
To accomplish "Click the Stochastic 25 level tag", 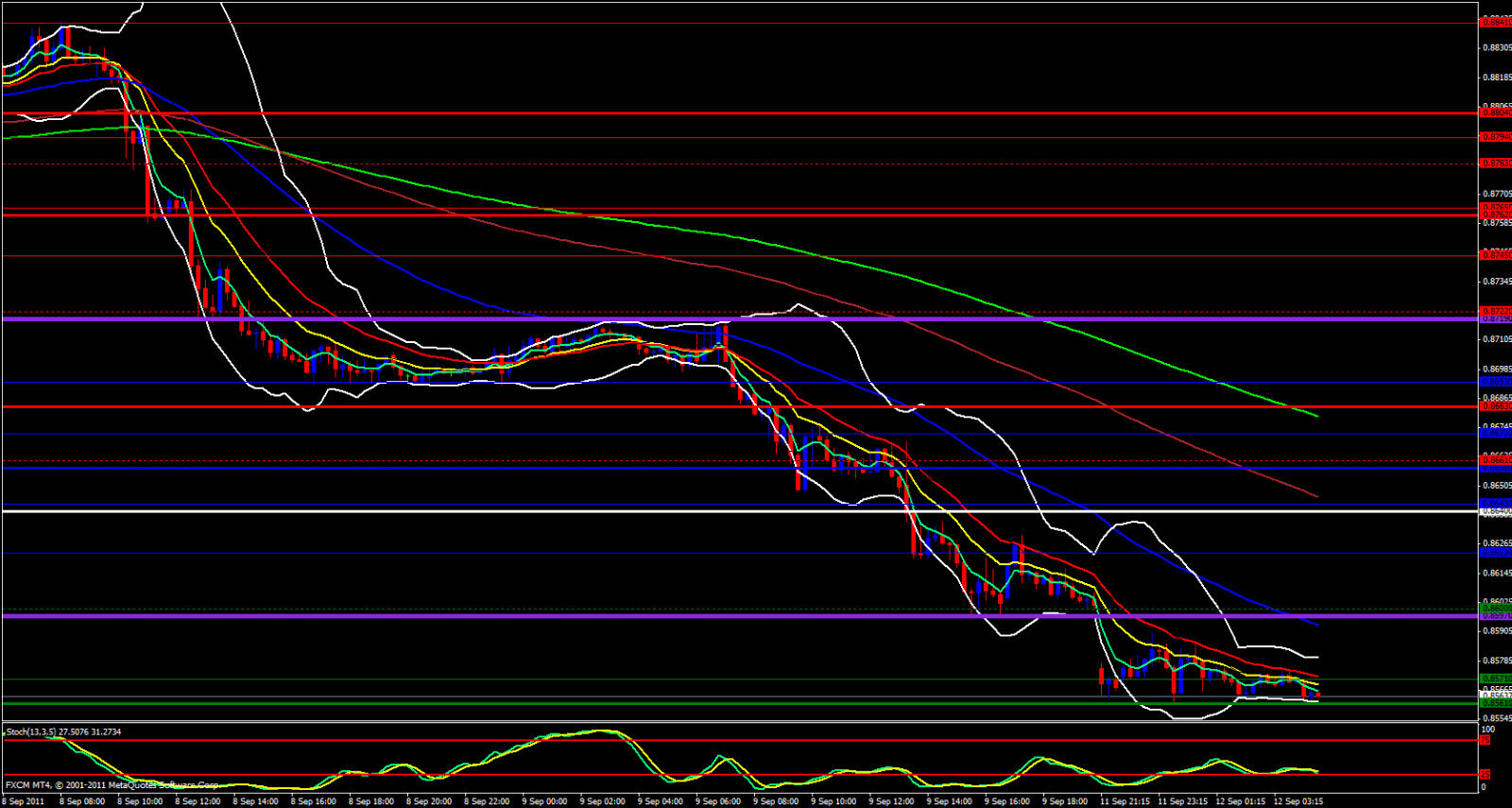I will click(1486, 775).
